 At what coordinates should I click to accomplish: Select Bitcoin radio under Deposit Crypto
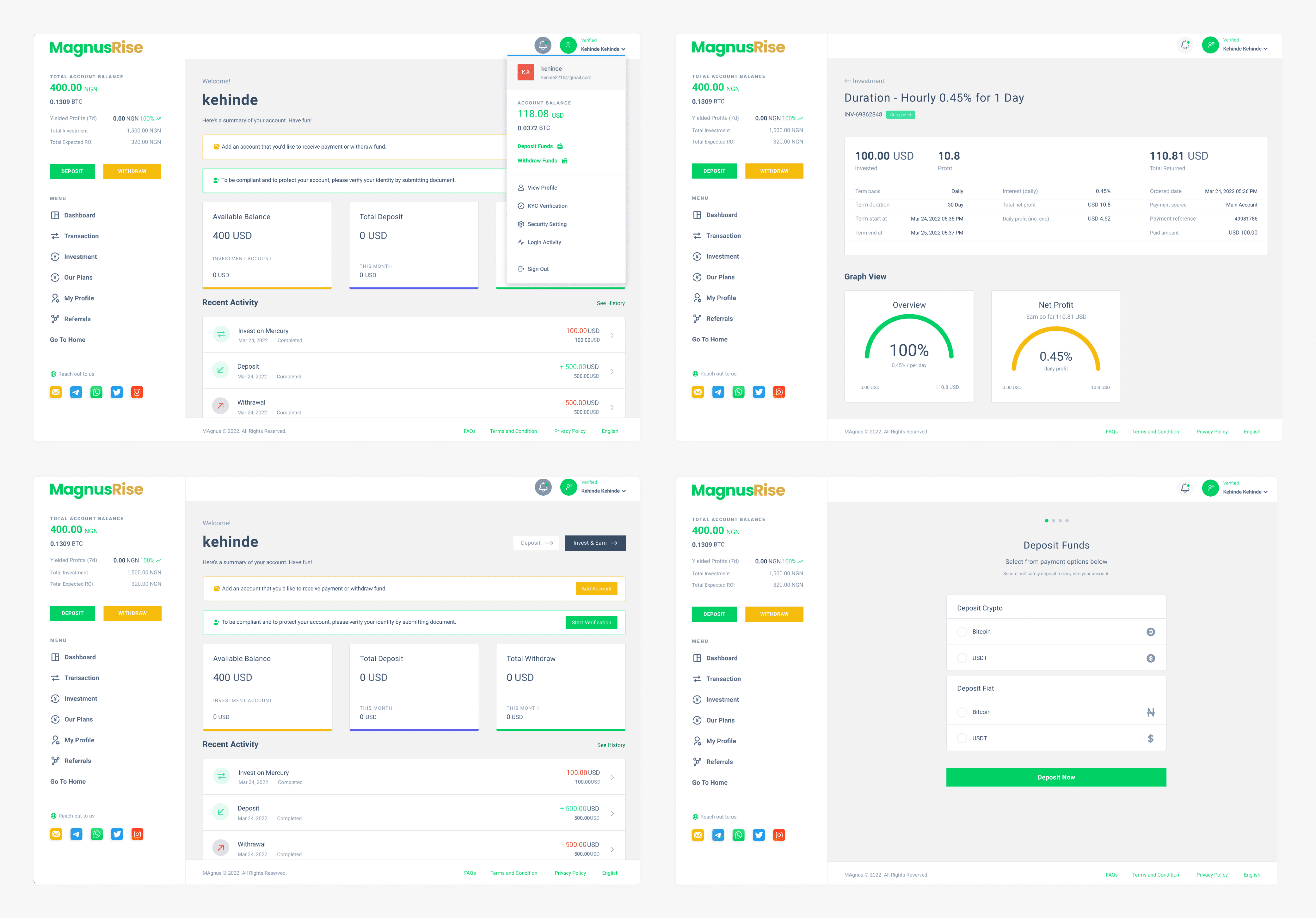tap(962, 632)
